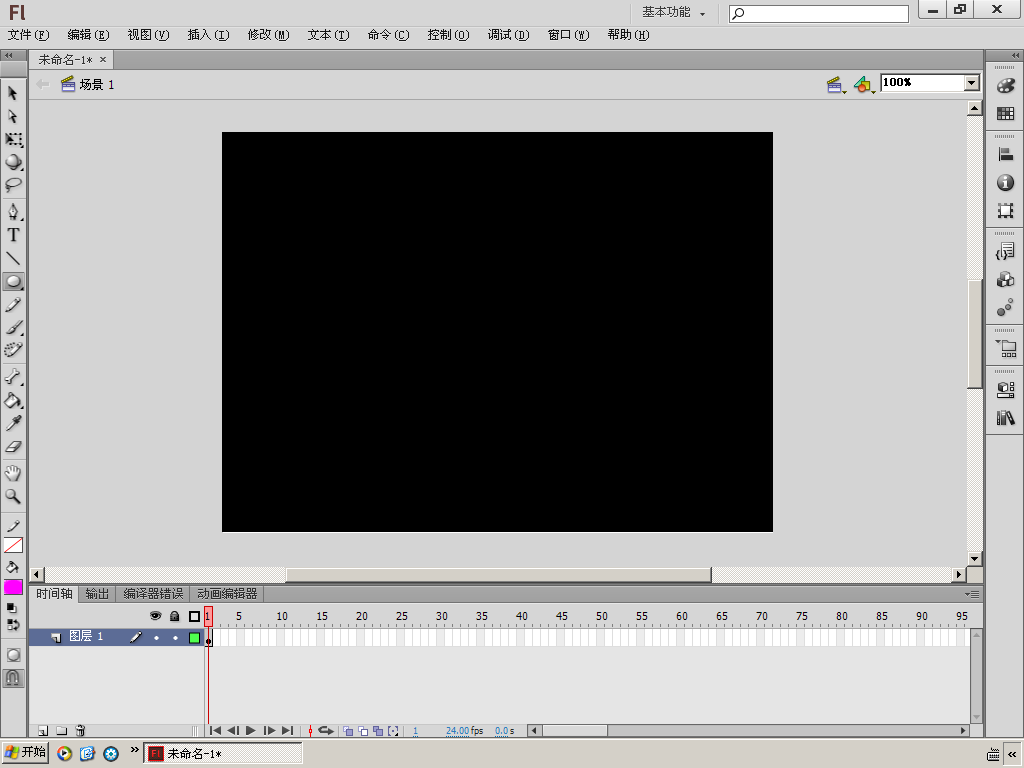The image size is (1024, 768).
Task: Open the 窗口(W) menu
Action: (x=568, y=35)
